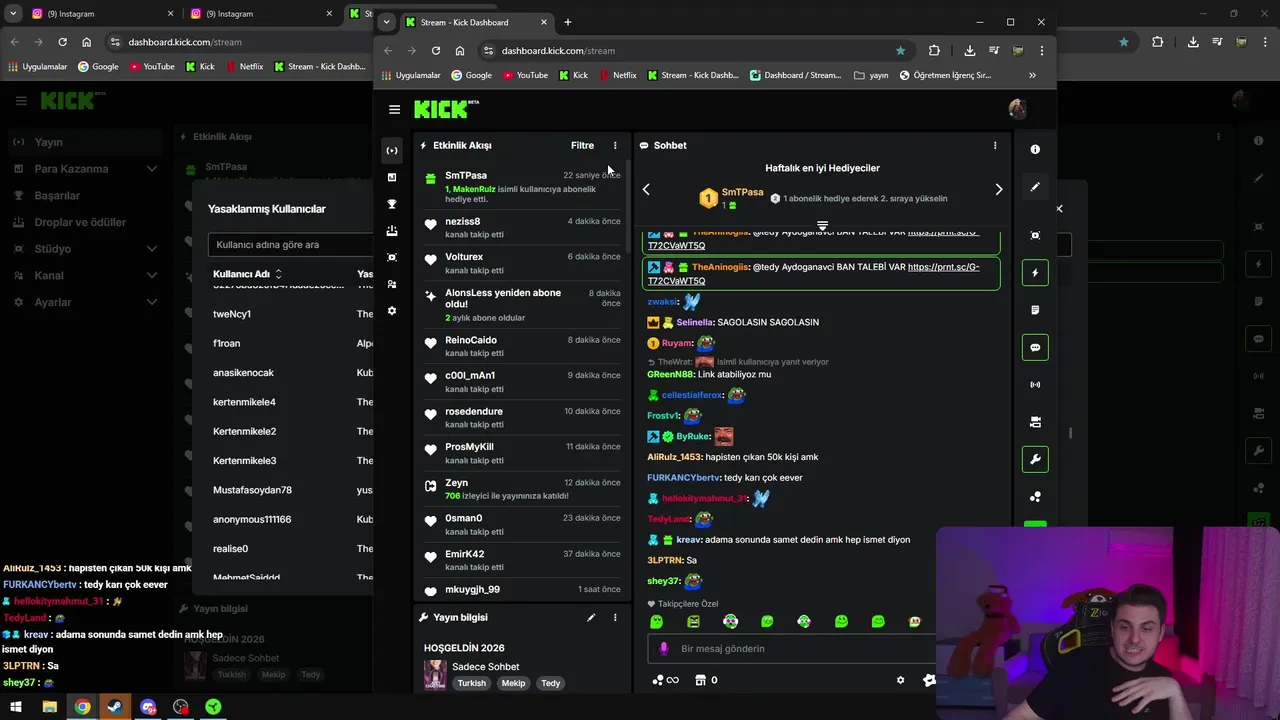Click username Selinella in chat
The height and width of the screenshot is (720, 1280).
coord(694,322)
